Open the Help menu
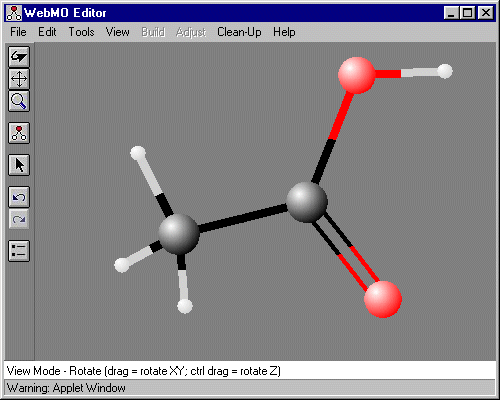 pyautogui.click(x=284, y=32)
